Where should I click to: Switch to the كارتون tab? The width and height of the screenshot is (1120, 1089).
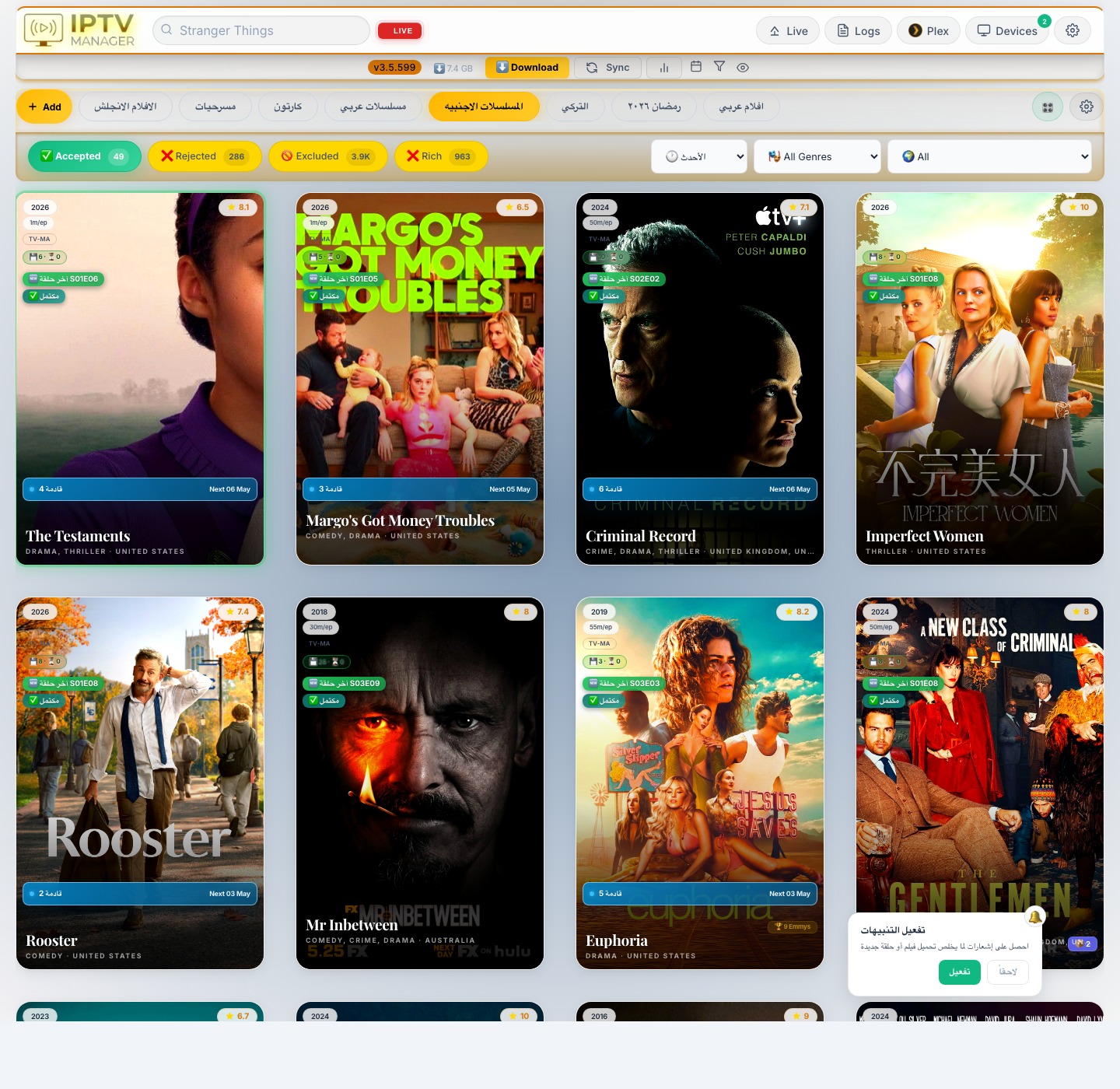[288, 107]
